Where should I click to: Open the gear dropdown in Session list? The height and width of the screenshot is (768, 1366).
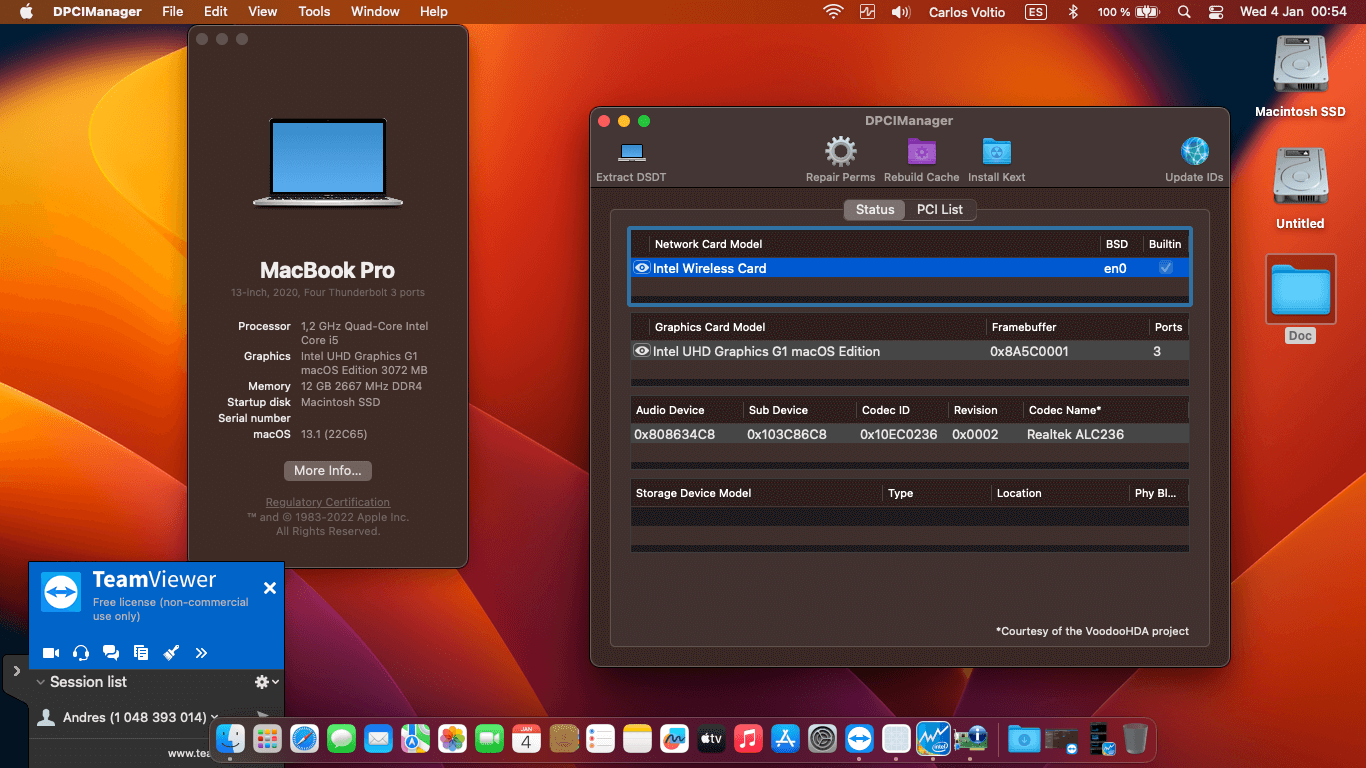click(266, 682)
